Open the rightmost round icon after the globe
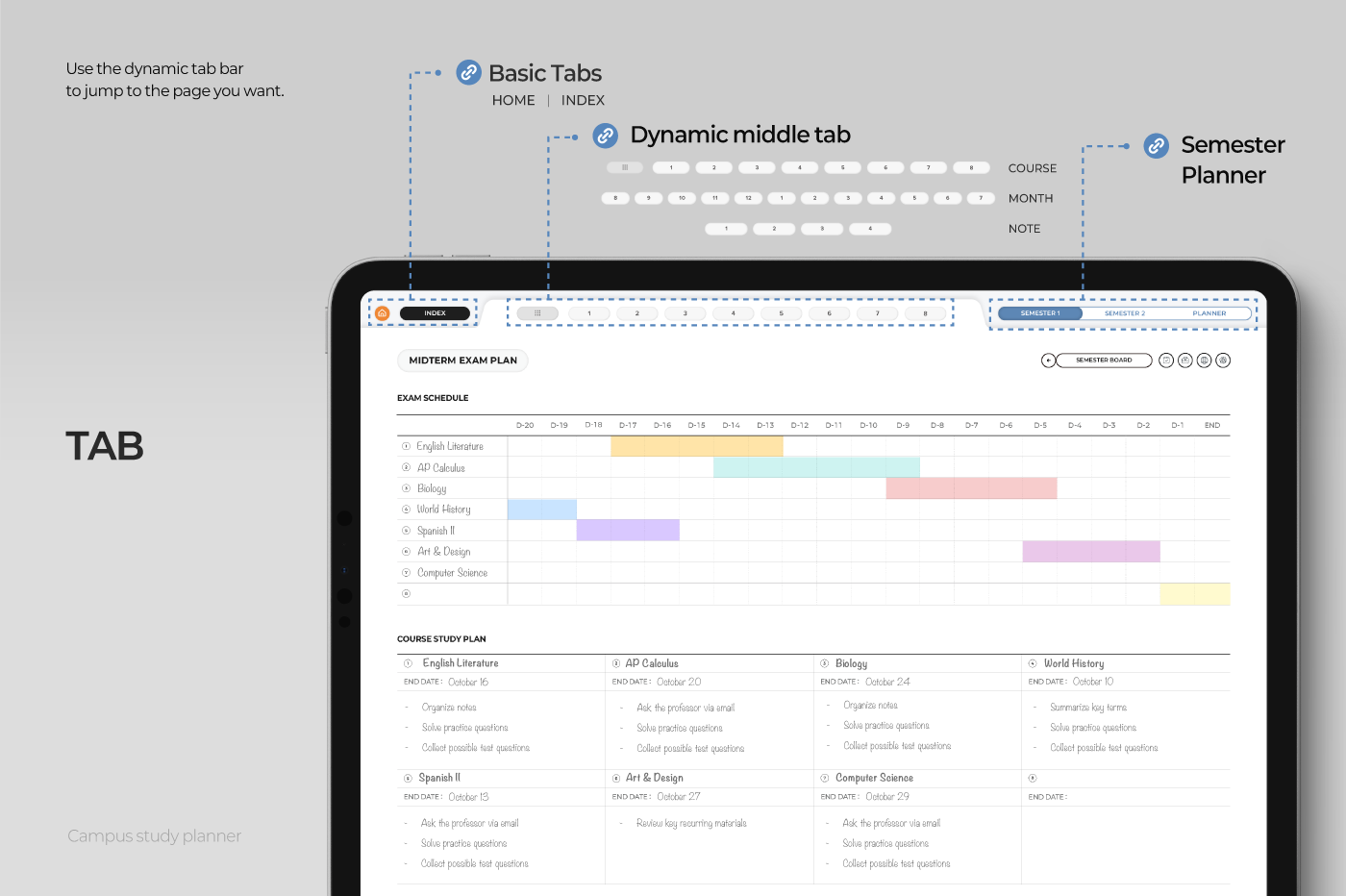Viewport: 1346px width, 896px height. [x=1223, y=361]
